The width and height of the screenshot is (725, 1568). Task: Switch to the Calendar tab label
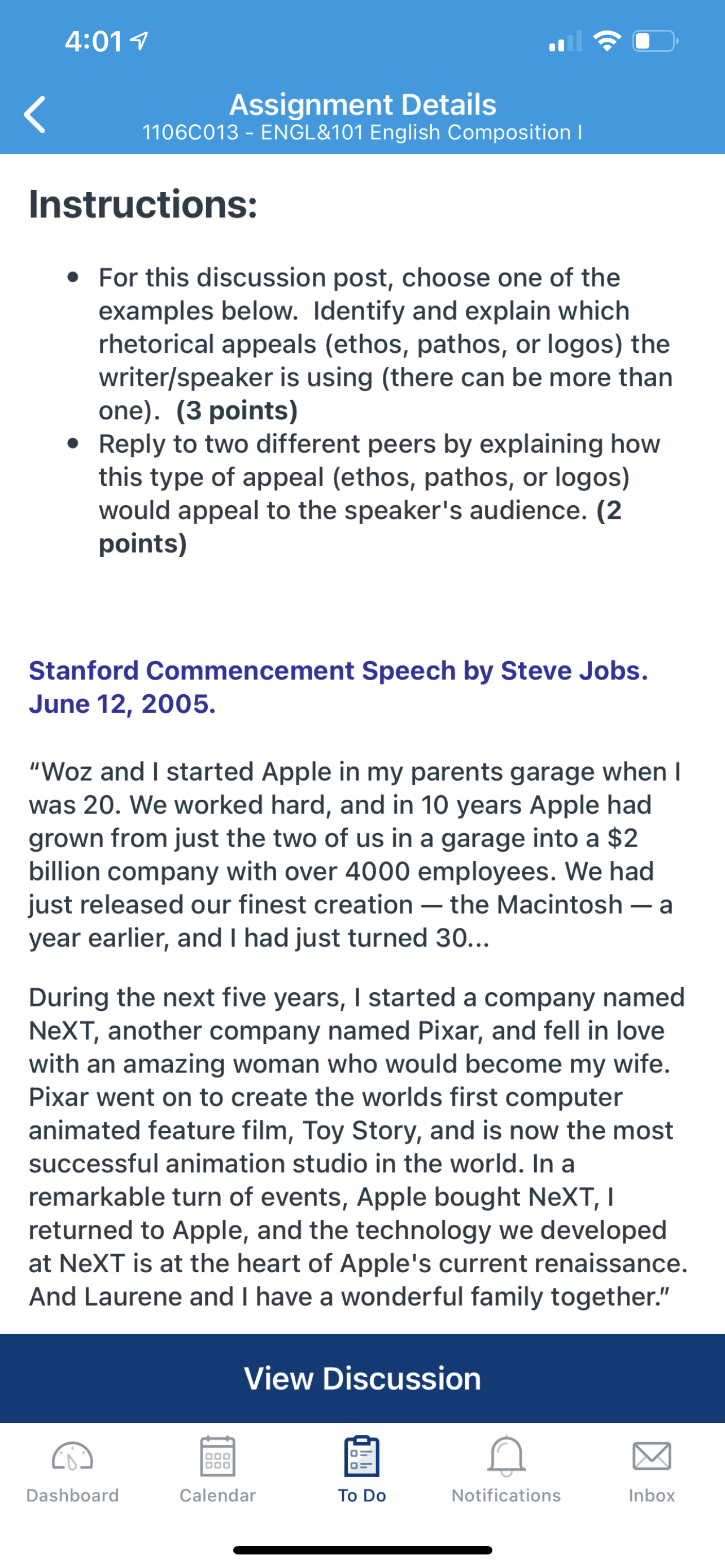217,1496
